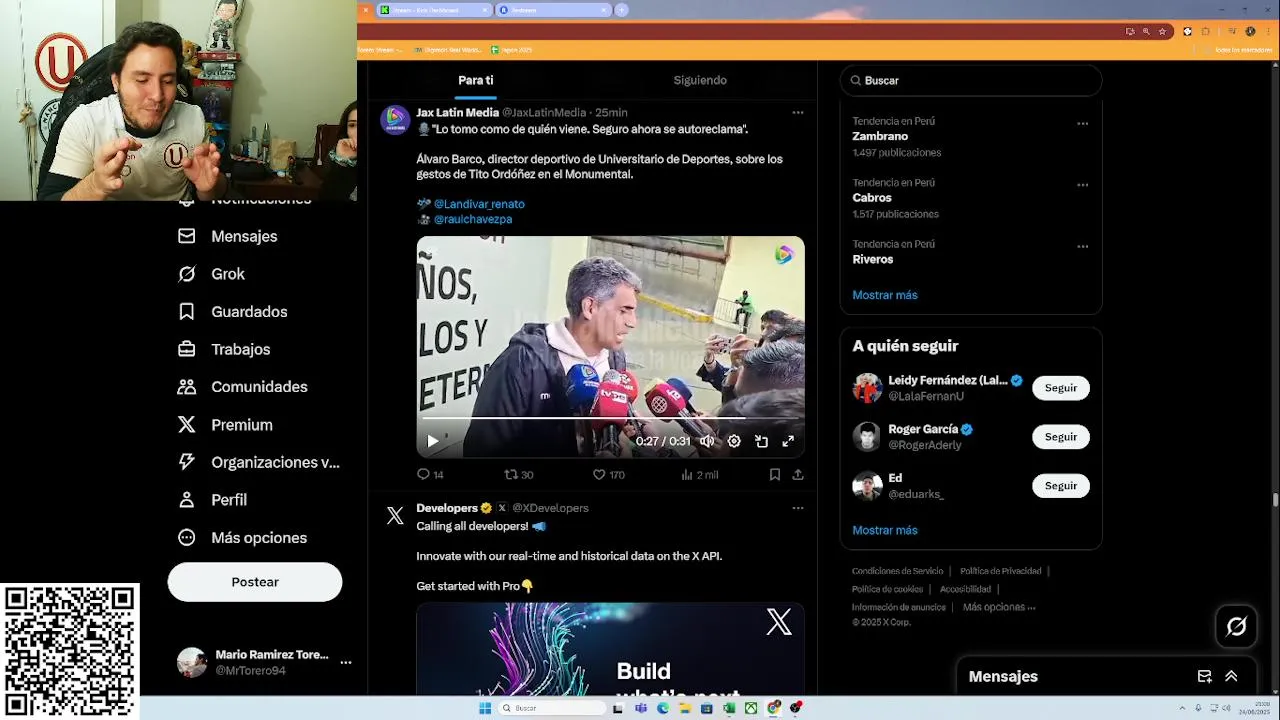Open Jax Latin Media profile avatar
This screenshot has height=720, width=1280.
click(395, 120)
